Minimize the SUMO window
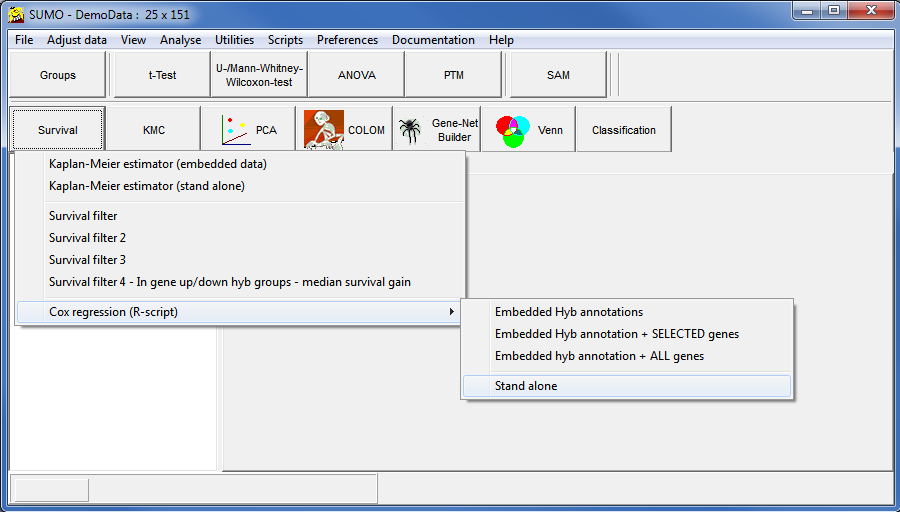Image resolution: width=900 pixels, height=512 pixels. [807, 11]
